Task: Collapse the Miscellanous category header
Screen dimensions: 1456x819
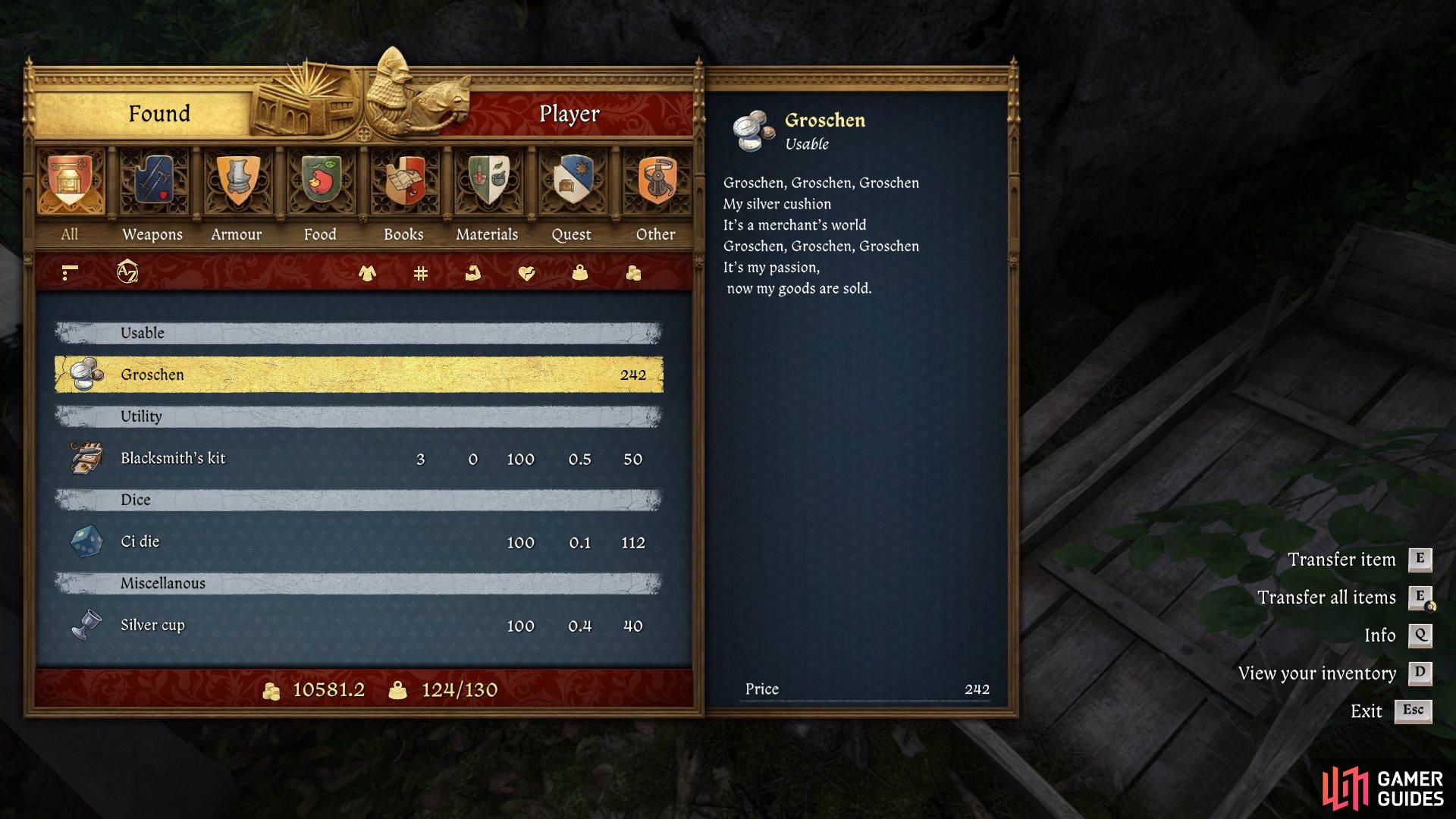Action: 358,583
